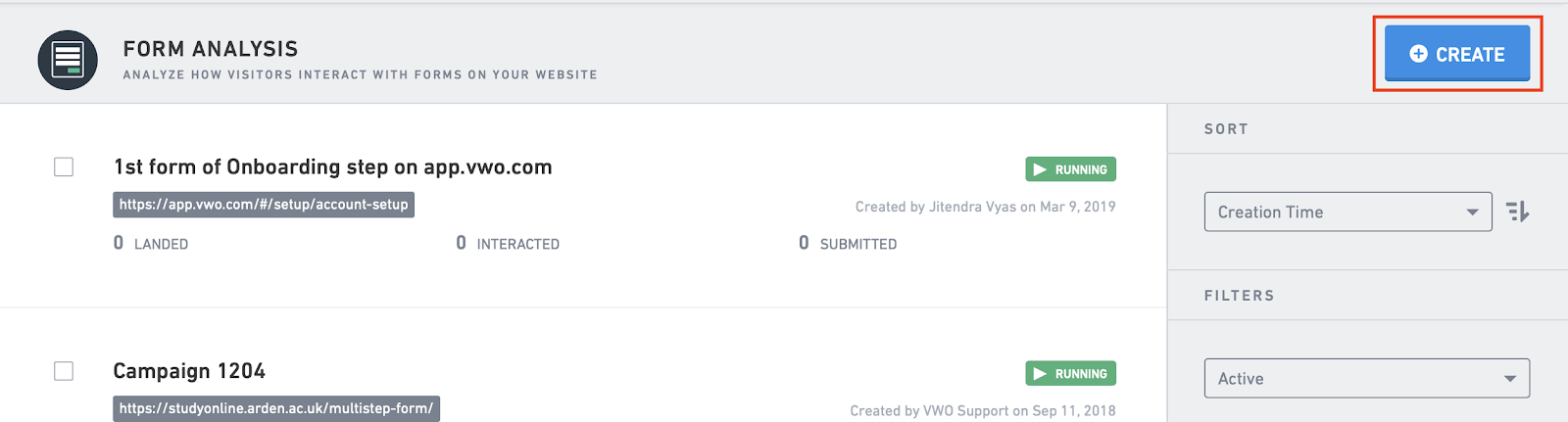Click the arrow of the Creation Time dropdown
This screenshot has height=422, width=1568.
pos(1472,212)
